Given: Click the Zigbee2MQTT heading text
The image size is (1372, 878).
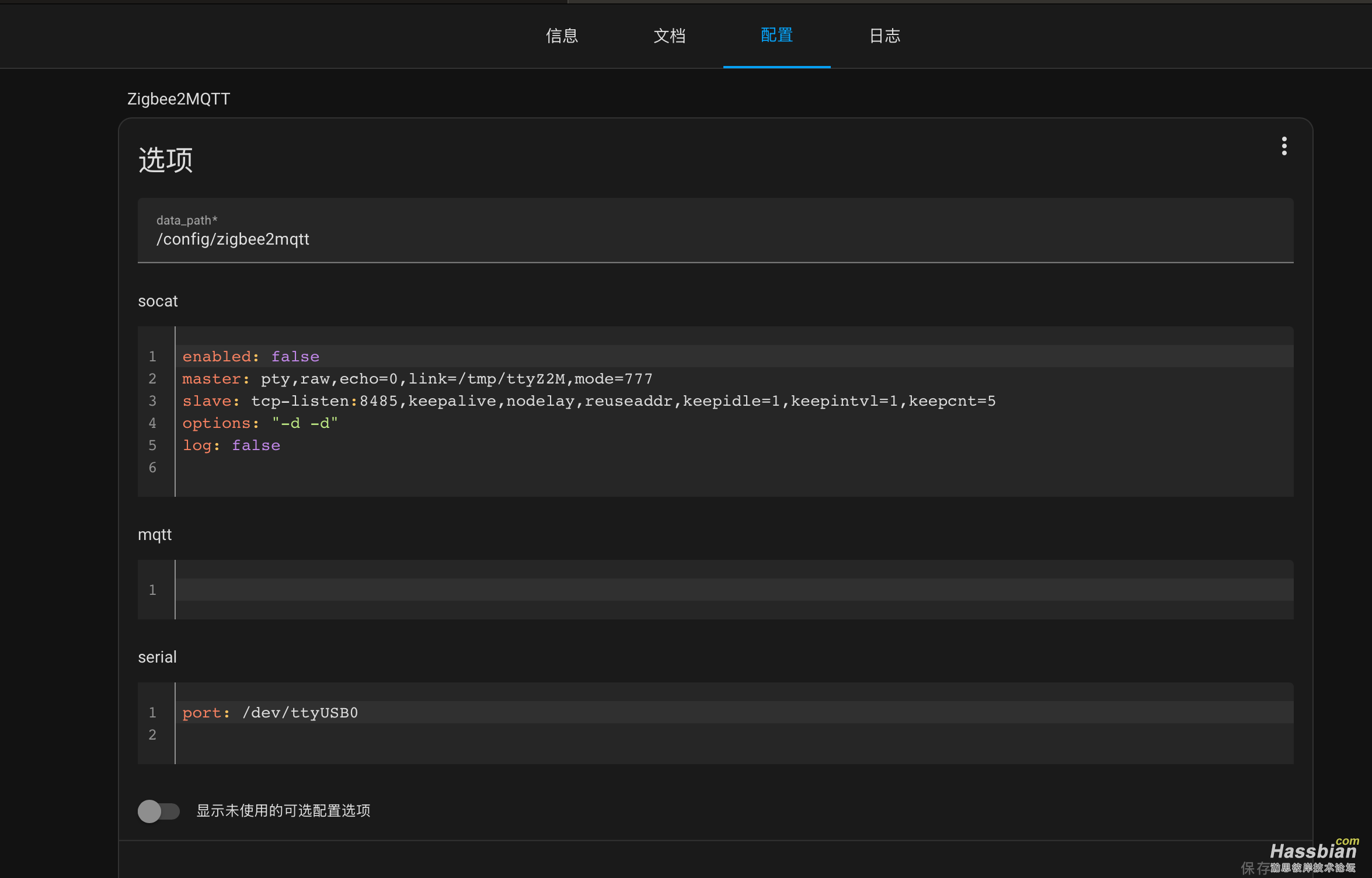Looking at the screenshot, I should [179, 99].
